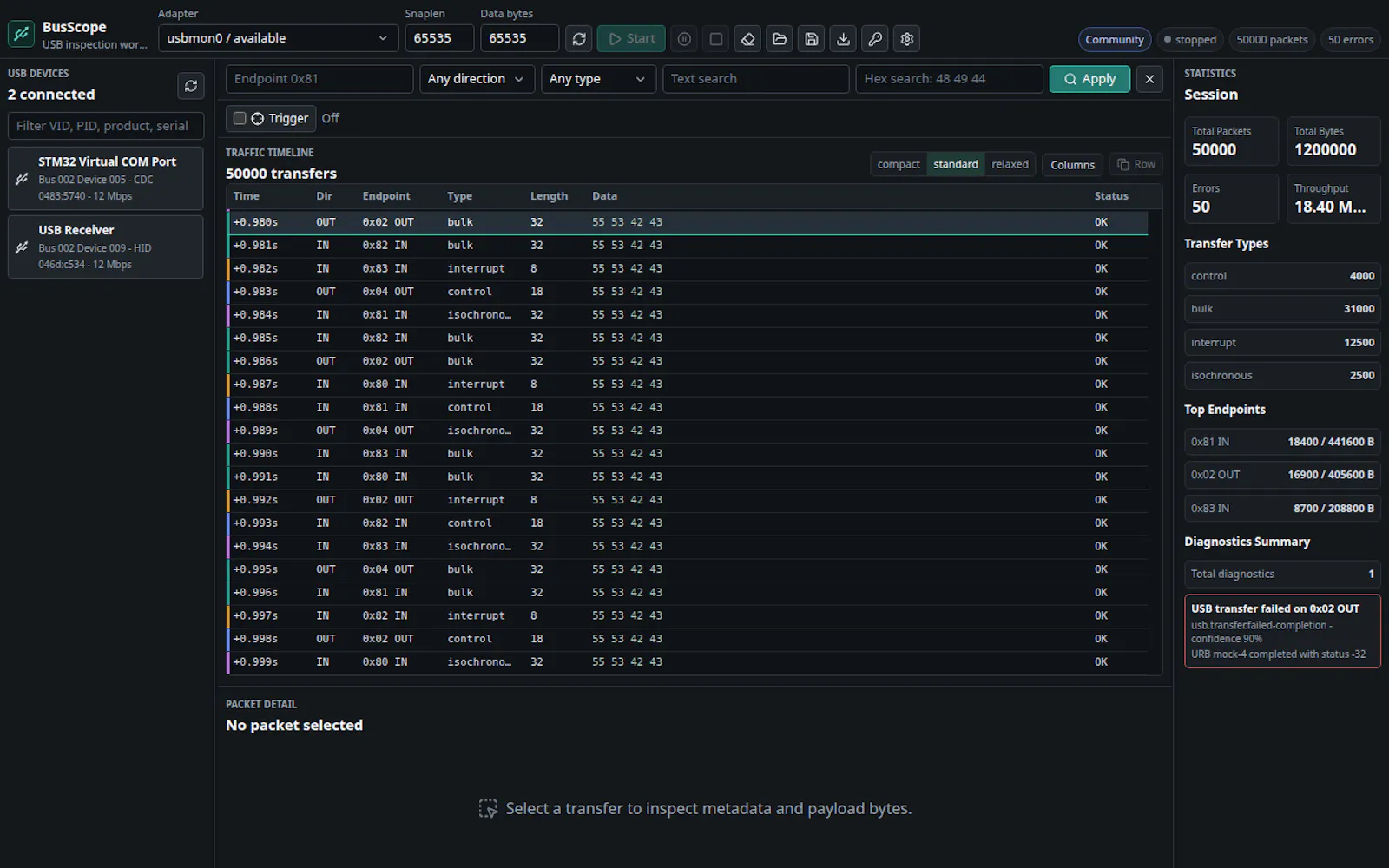Select the transfer row at +0.992s
Screen dimensions: 1389x868
(x=688, y=500)
